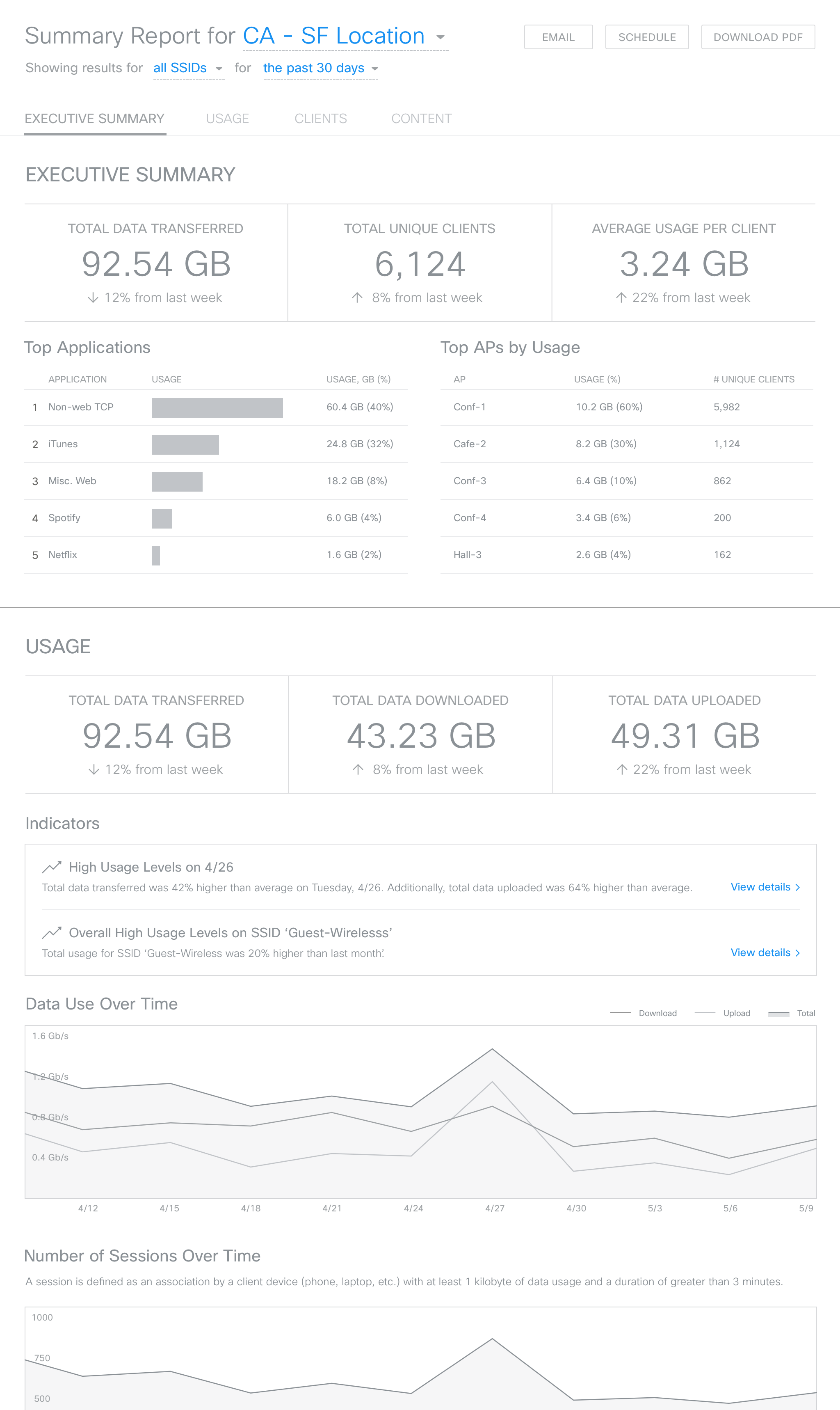This screenshot has width=840, height=1410.
Task: Click up arrow under Total Data Uploaded
Action: pos(622,769)
